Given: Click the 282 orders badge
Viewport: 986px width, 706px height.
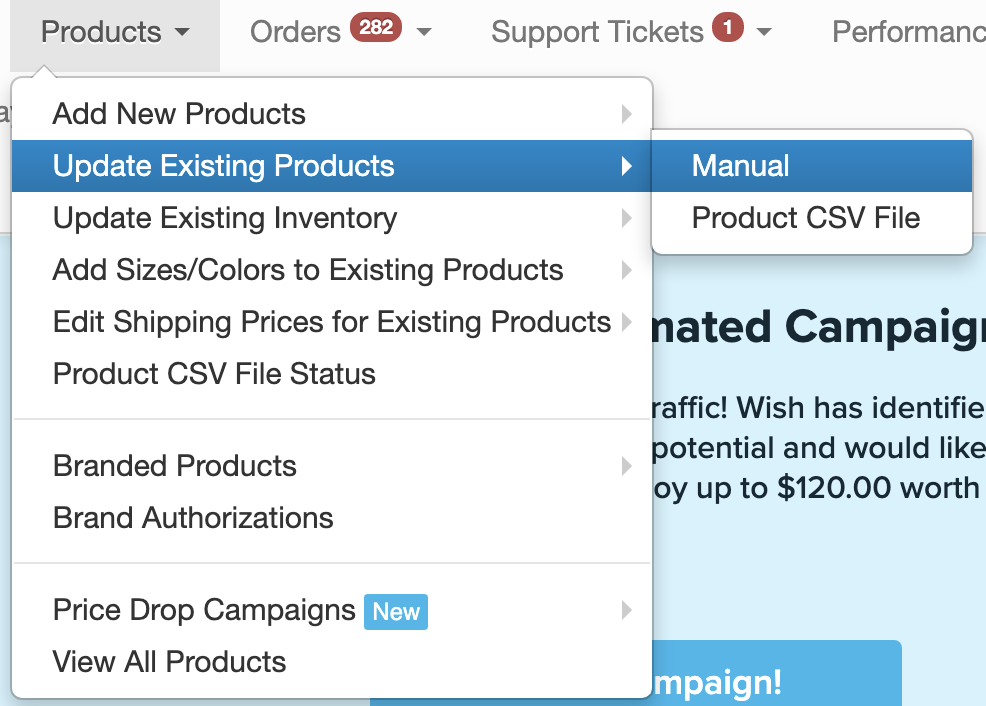Looking at the screenshot, I should 376,28.
